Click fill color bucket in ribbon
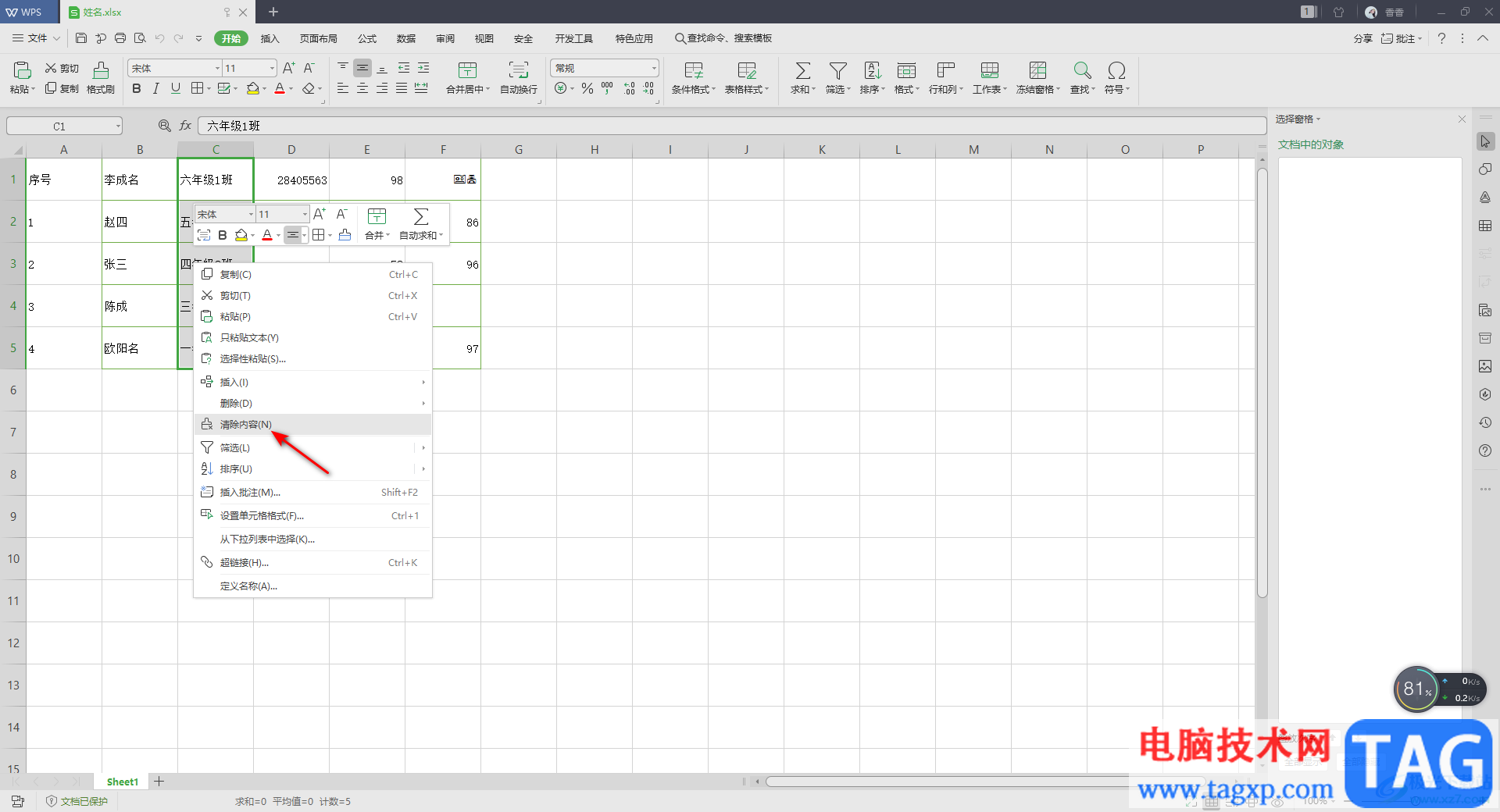Screen dimensions: 1500x812 252,89
